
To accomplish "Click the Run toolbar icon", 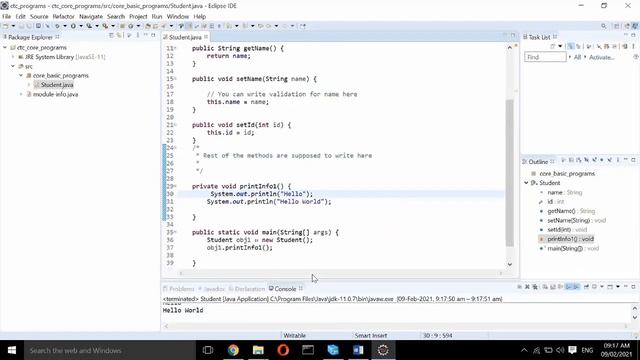I will point(73,26).
